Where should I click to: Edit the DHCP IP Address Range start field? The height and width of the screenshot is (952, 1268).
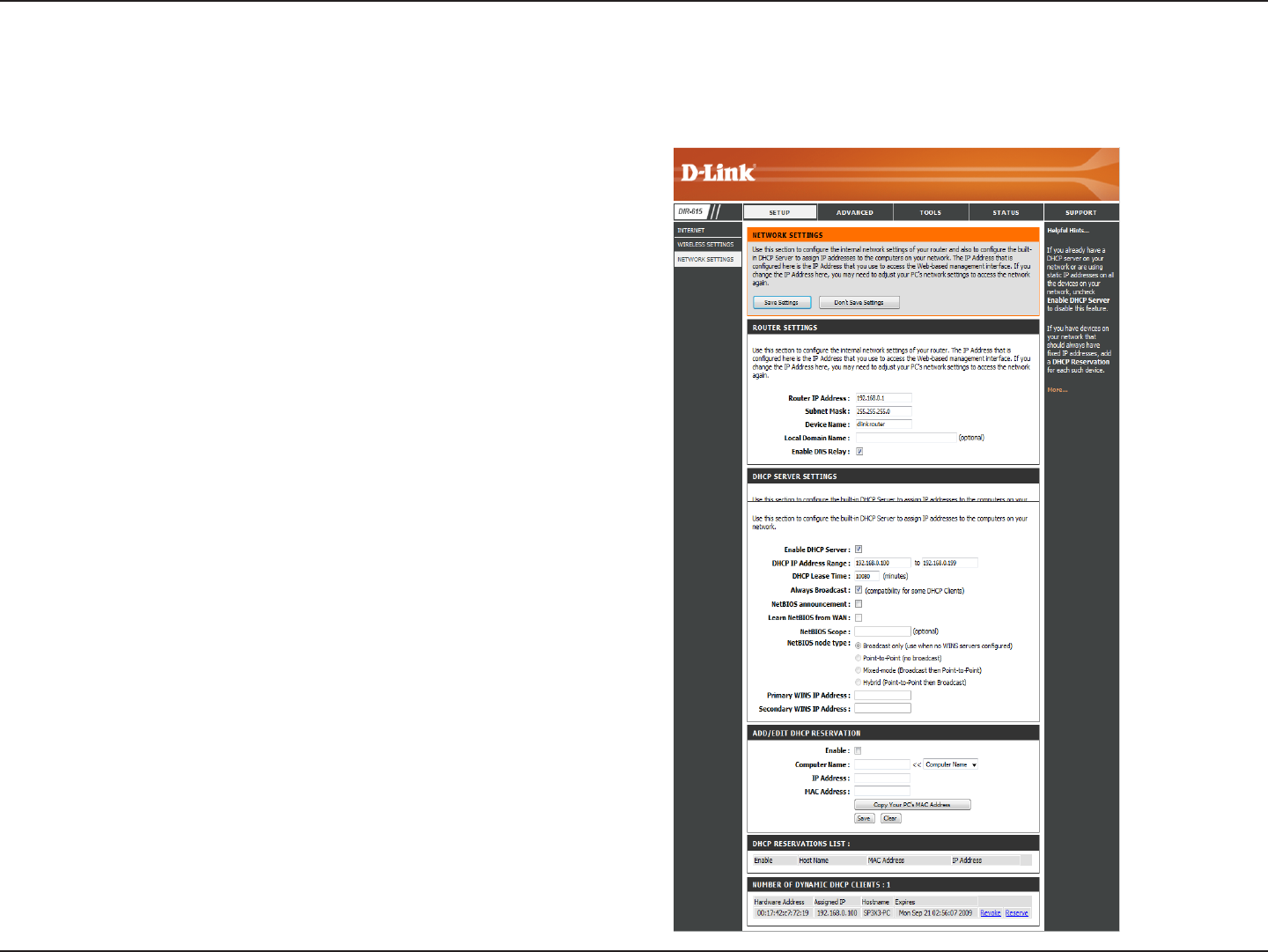pyautogui.click(x=882, y=563)
